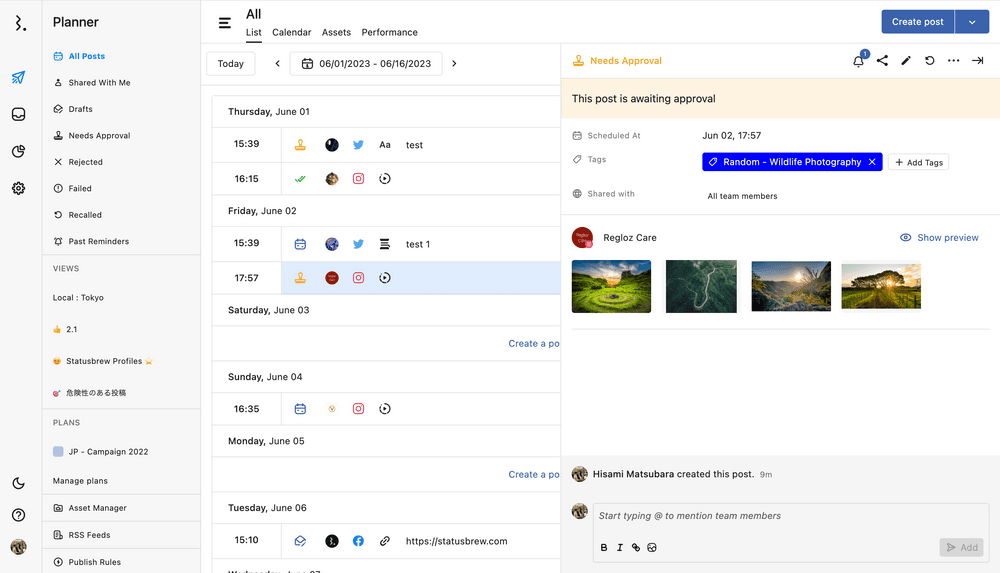
Task: Collapse the post details panel arrow
Action: tap(978, 61)
